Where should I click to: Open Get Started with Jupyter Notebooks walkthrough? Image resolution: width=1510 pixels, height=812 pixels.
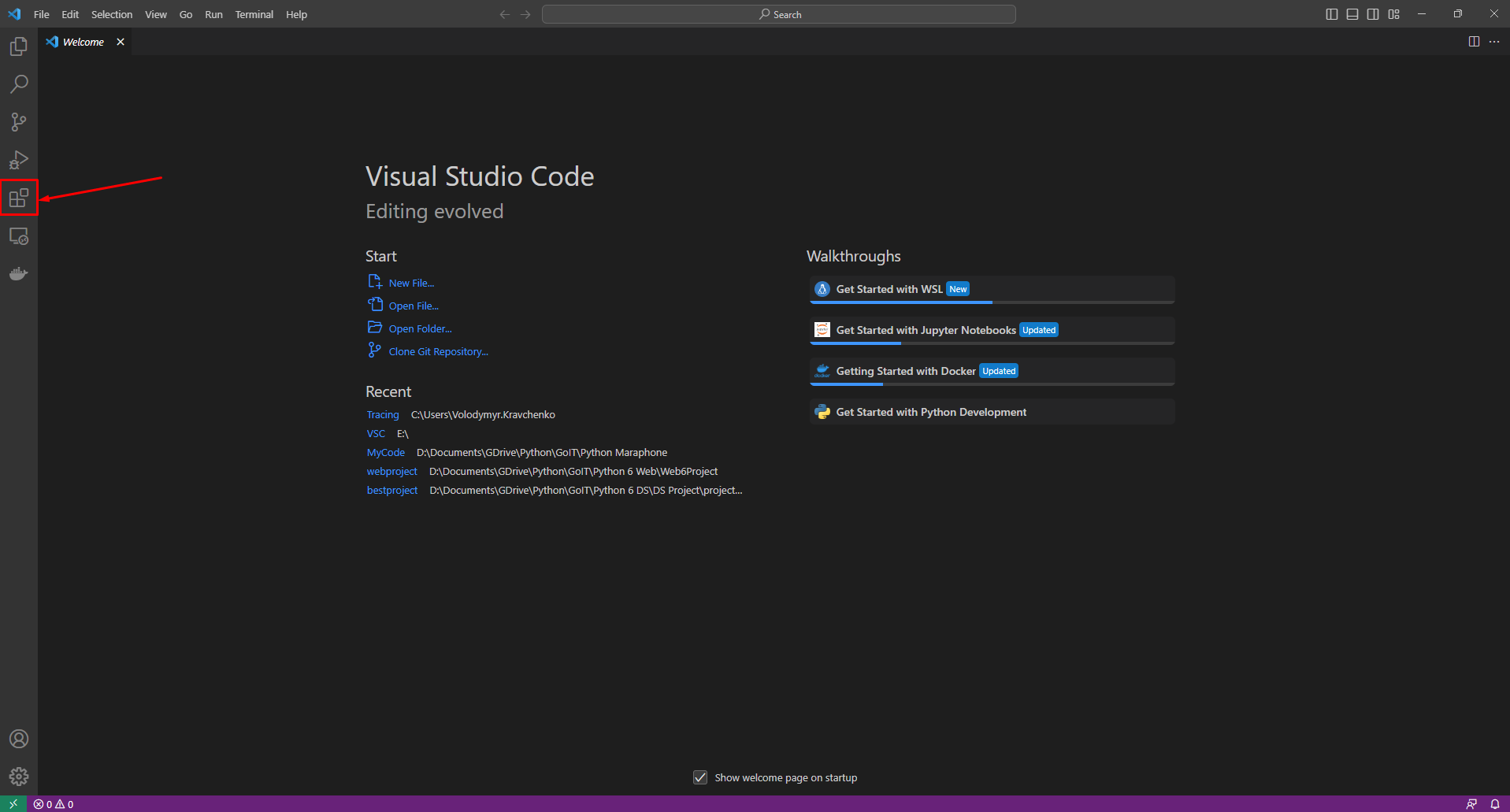click(x=992, y=330)
